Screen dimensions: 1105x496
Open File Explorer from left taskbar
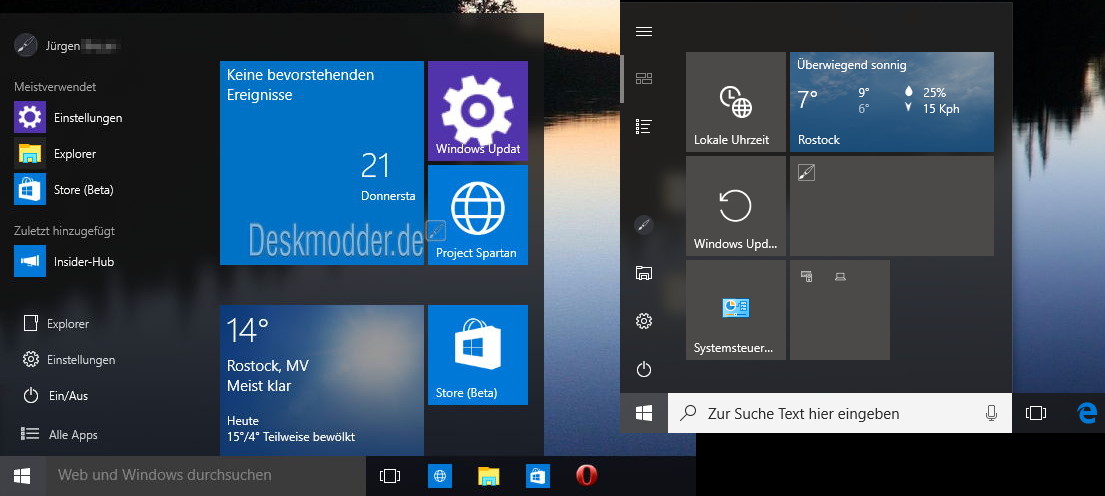488,476
